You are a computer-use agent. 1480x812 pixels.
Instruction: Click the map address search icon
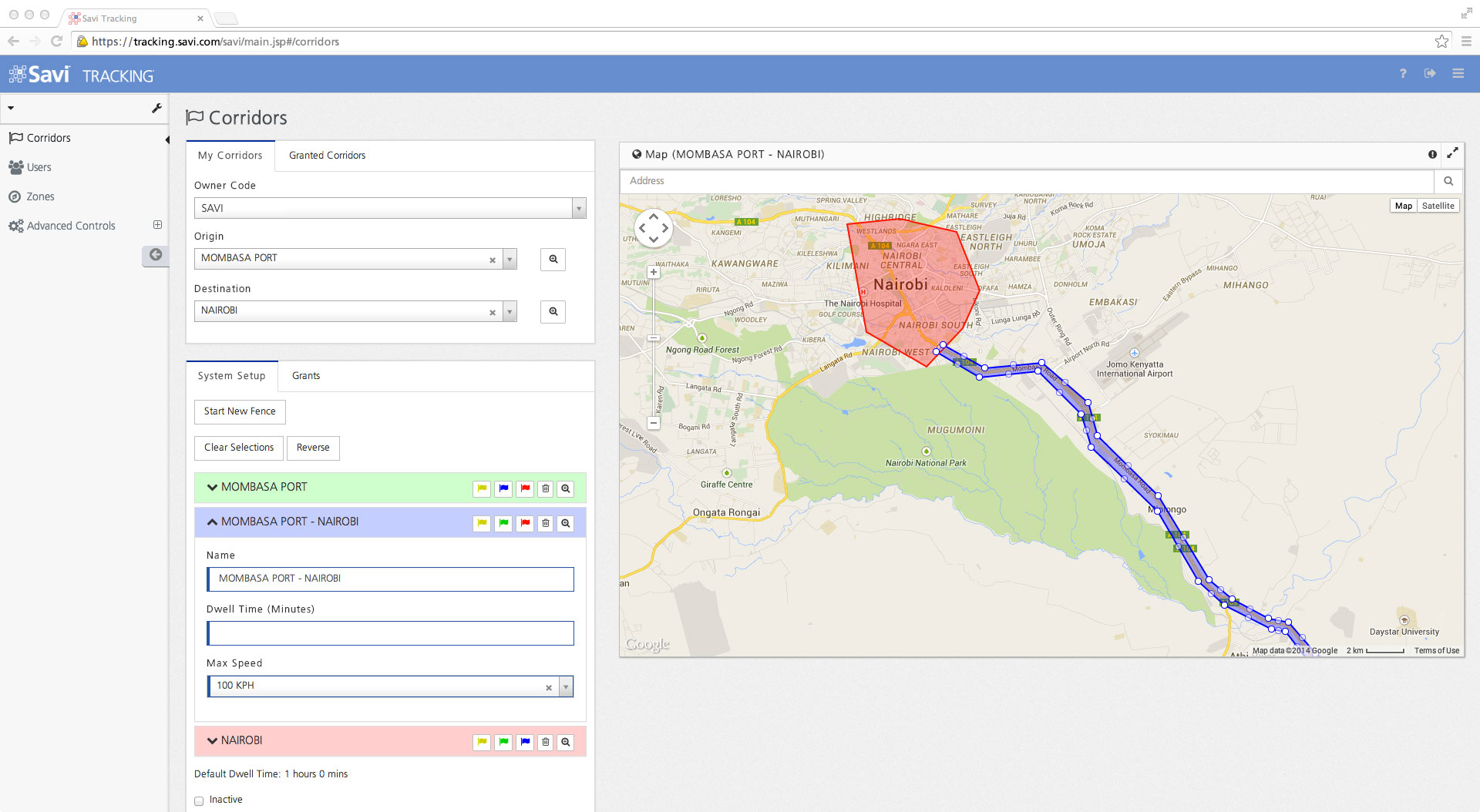(1448, 181)
